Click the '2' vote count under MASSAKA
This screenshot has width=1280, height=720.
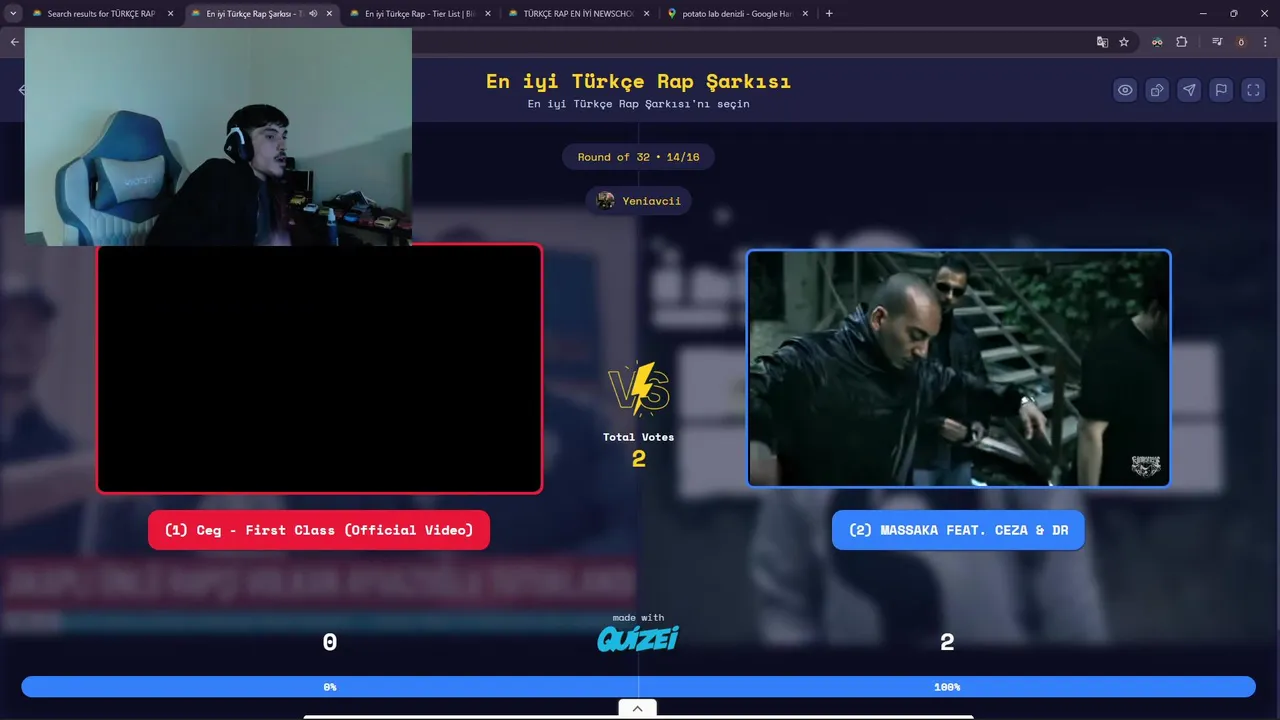click(947, 643)
